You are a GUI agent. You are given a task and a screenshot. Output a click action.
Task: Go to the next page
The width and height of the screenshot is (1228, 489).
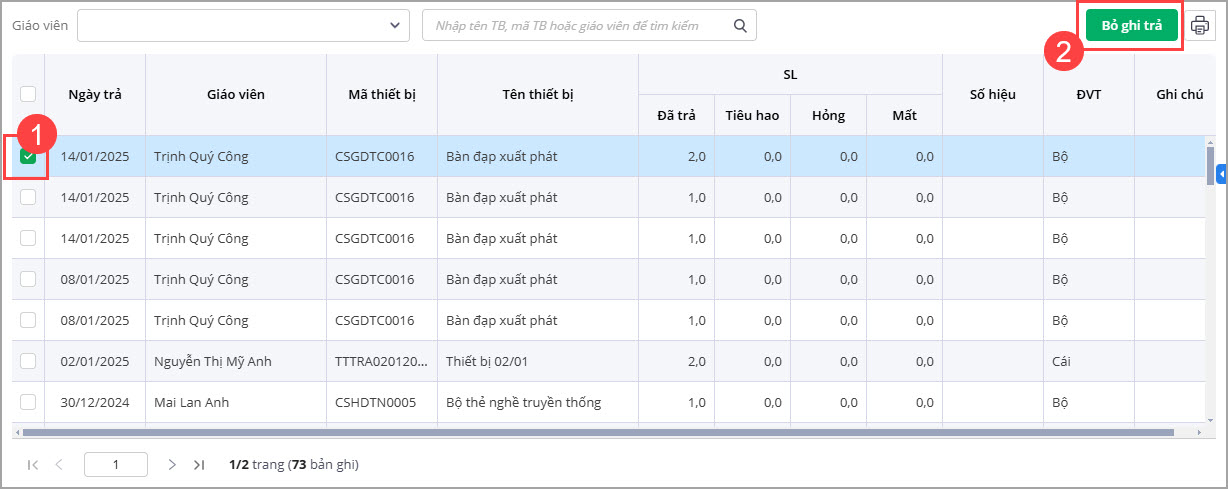pos(172,464)
